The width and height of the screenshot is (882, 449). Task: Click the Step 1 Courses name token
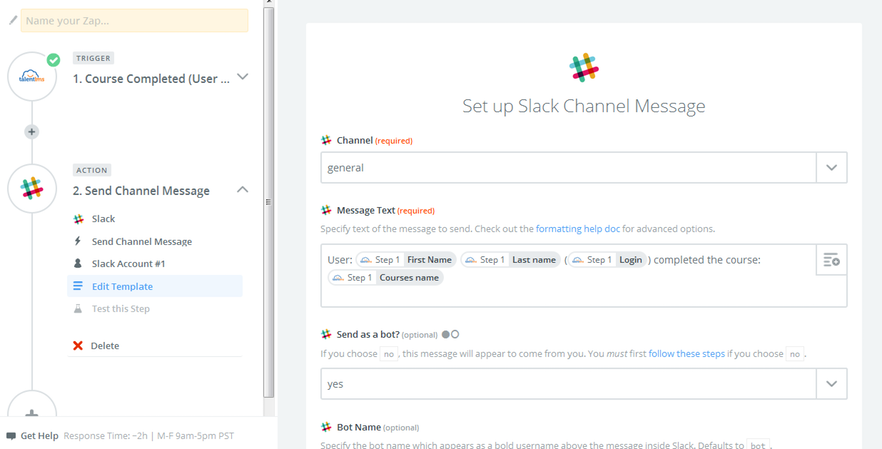tap(386, 277)
